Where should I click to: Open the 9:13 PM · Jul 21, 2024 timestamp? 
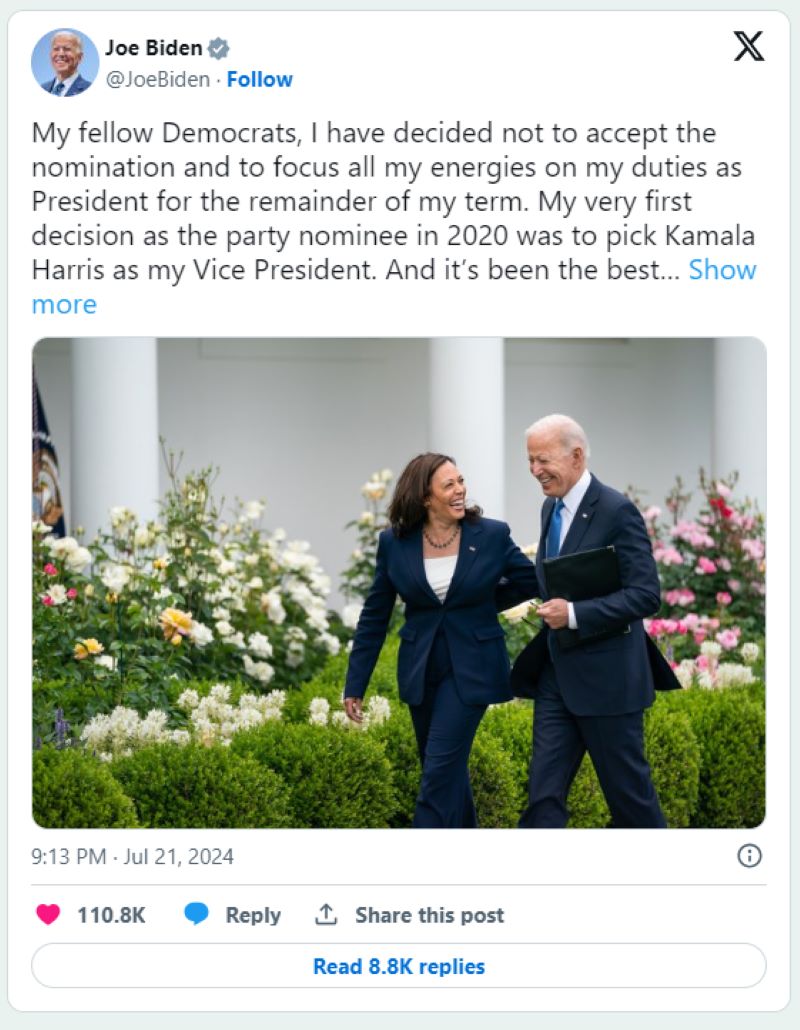click(x=133, y=857)
